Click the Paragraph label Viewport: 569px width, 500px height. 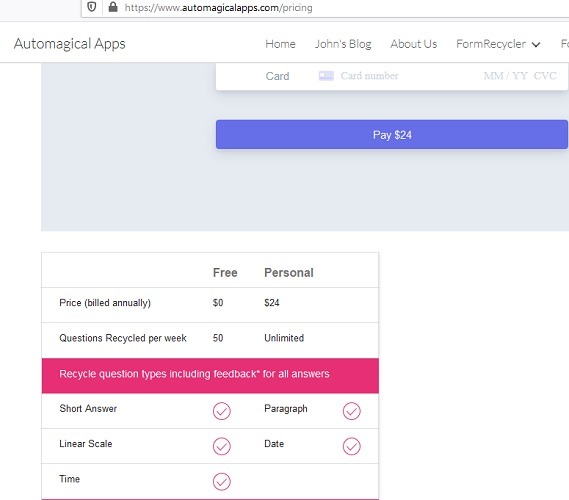coord(286,409)
